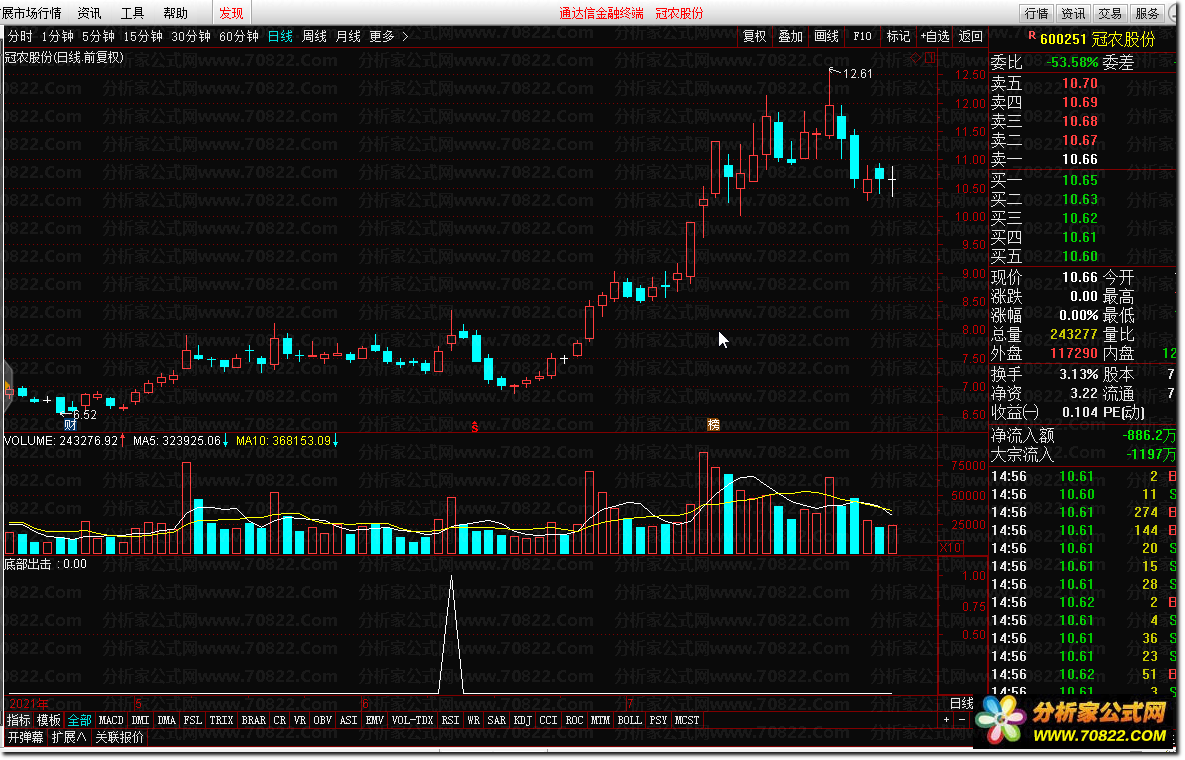Select the DMA indicator
The image size is (1185, 760).
(x=167, y=721)
